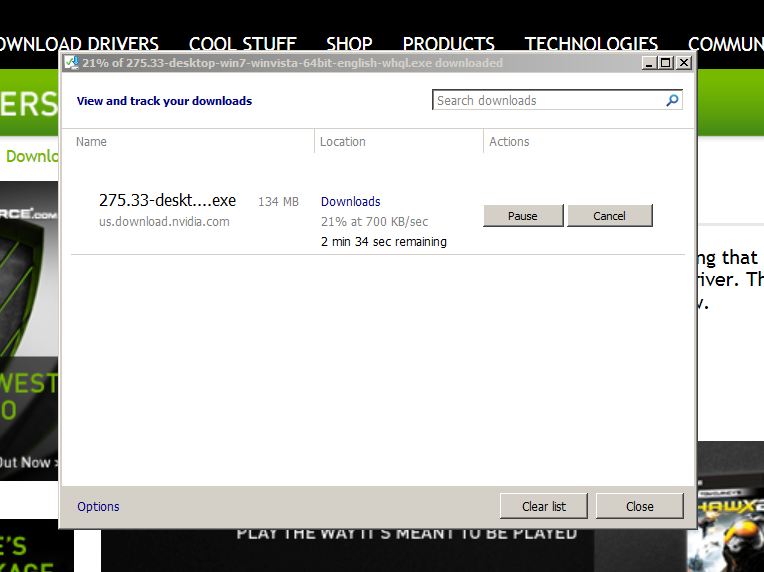Open COMMUNITY menu on NVIDIA site
The width and height of the screenshot is (764, 572).
click(726, 44)
